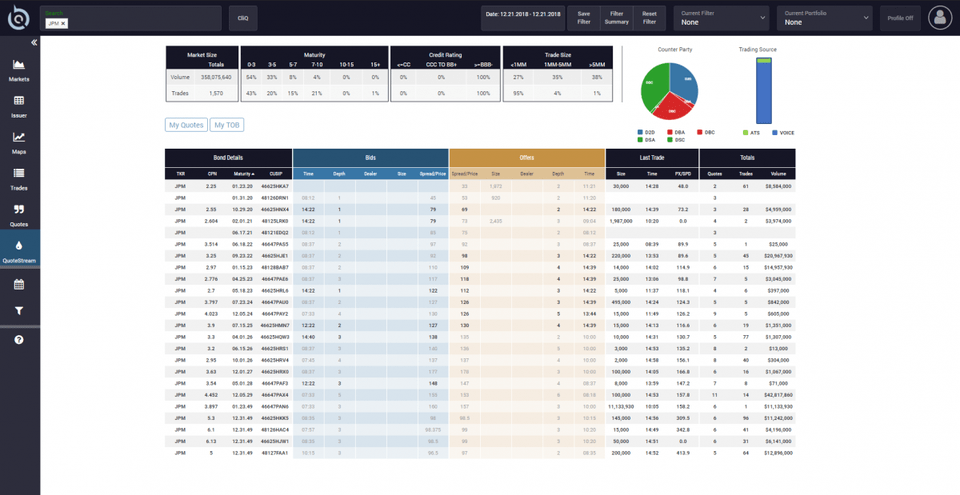
Task: Select the row with CUSIP 46625HMN7
Action: pos(480,325)
